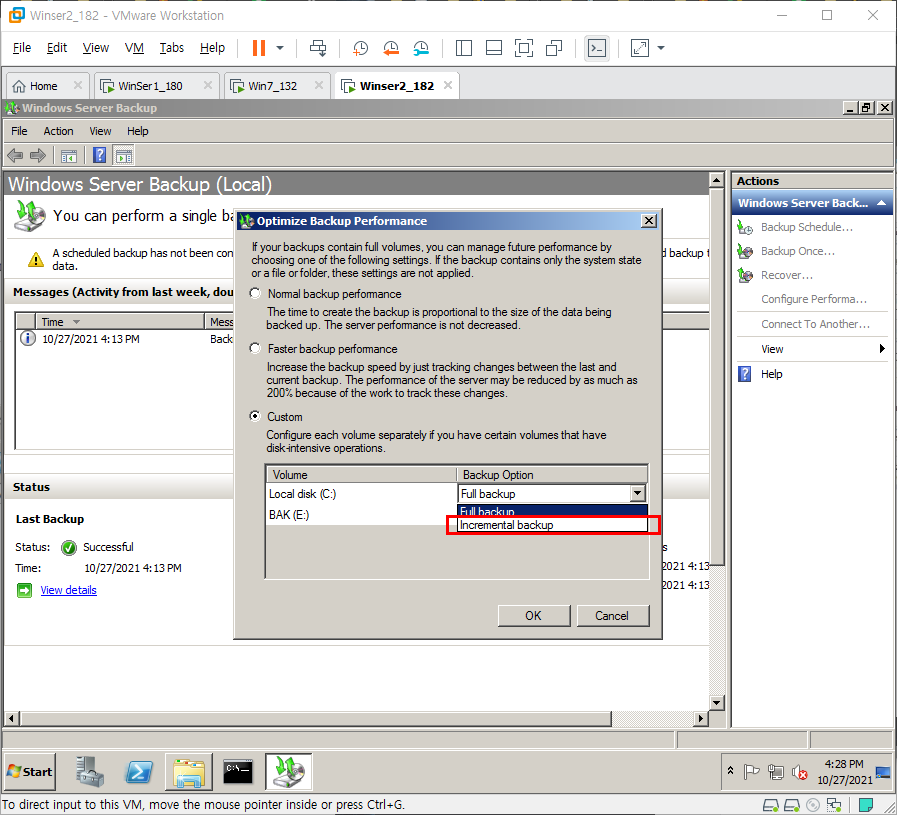Toggle the Action pane toolbar icon
This screenshot has width=897, height=815.
click(124, 155)
